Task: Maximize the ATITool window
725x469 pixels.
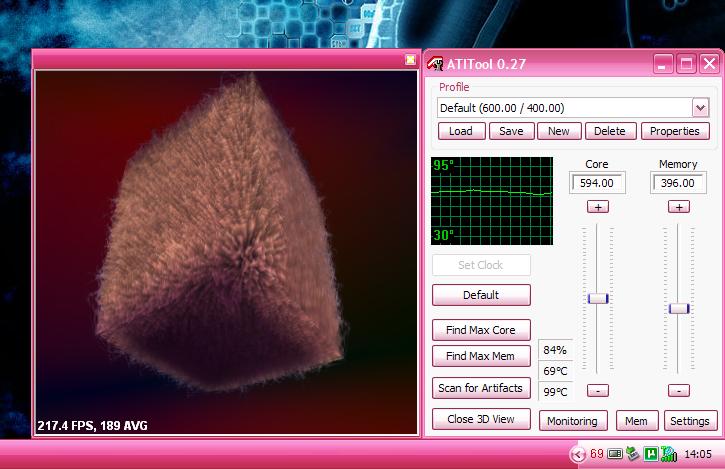Action: click(686, 63)
